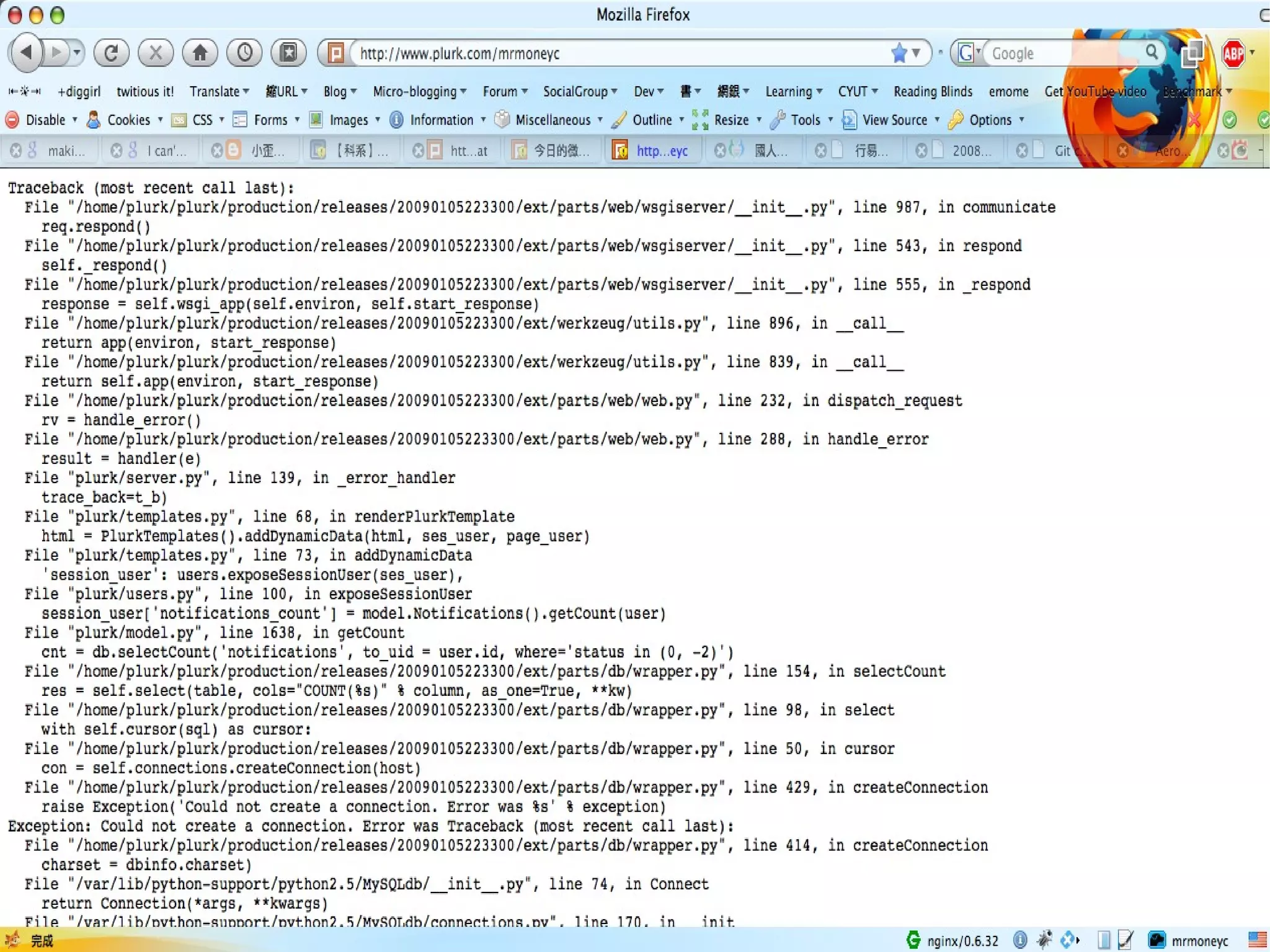Bookmark page with star icon
Screen dimensions: 1270x952
coord(899,53)
